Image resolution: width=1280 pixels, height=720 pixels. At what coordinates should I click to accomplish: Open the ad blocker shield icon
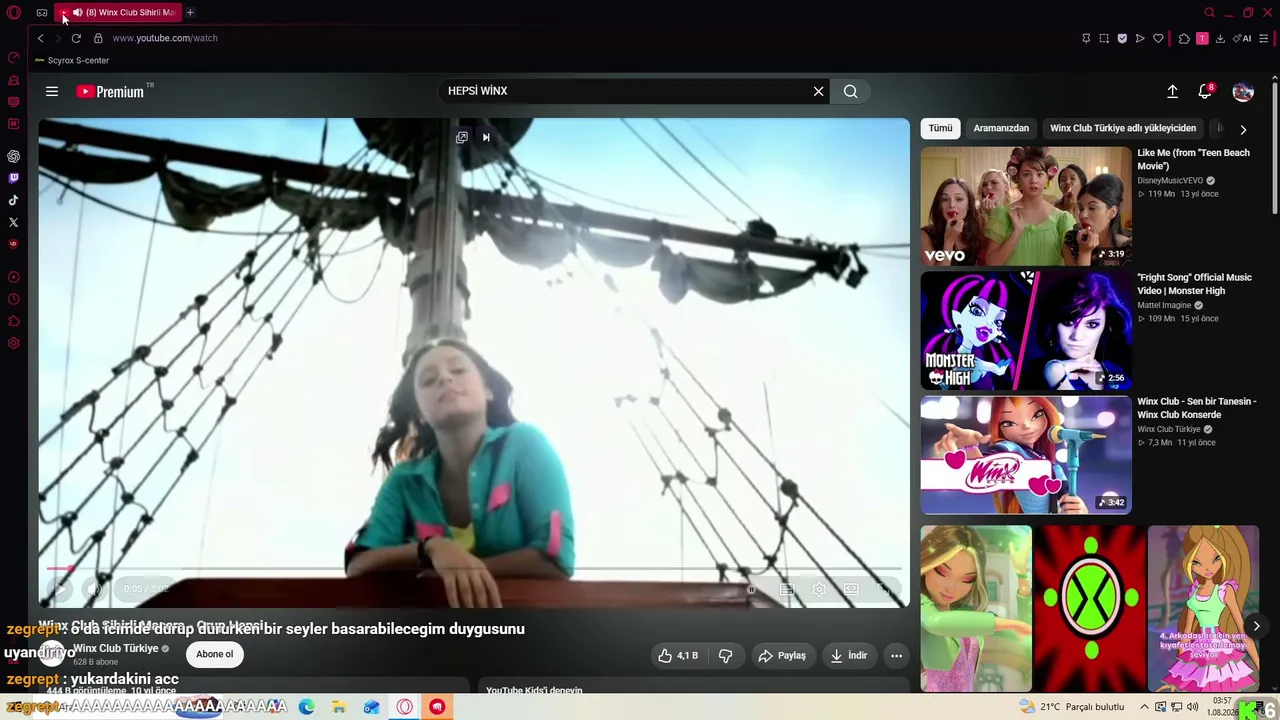[x=1122, y=38]
